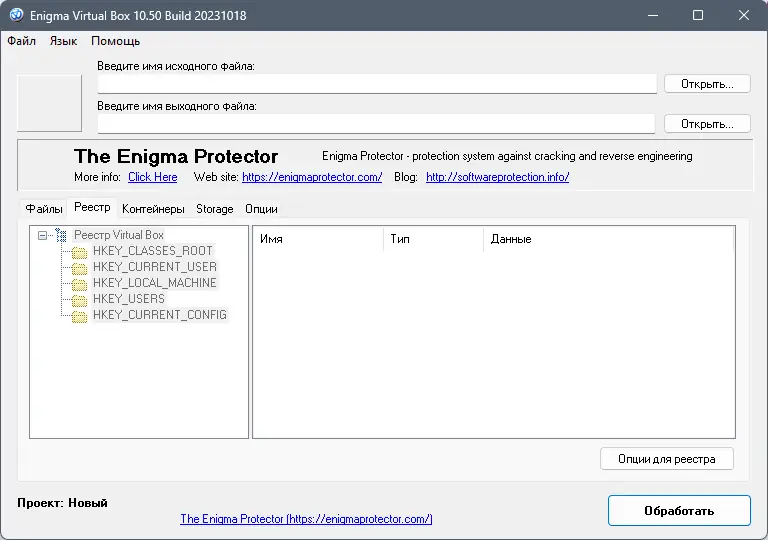Image resolution: width=768 pixels, height=540 pixels.
Task: Open the Язык menu
Action: [x=63, y=41]
